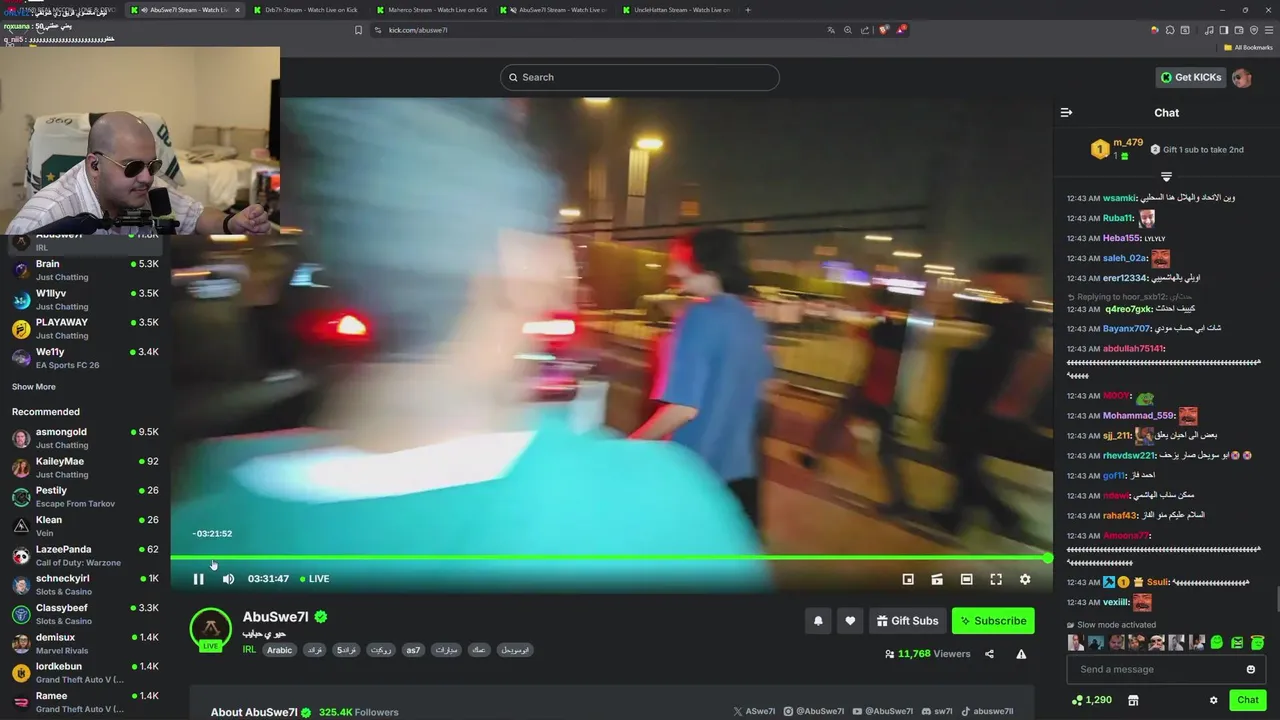Image resolution: width=1280 pixels, height=720 pixels.
Task: Click the first emote in chat quick bar
Action: (1076, 643)
